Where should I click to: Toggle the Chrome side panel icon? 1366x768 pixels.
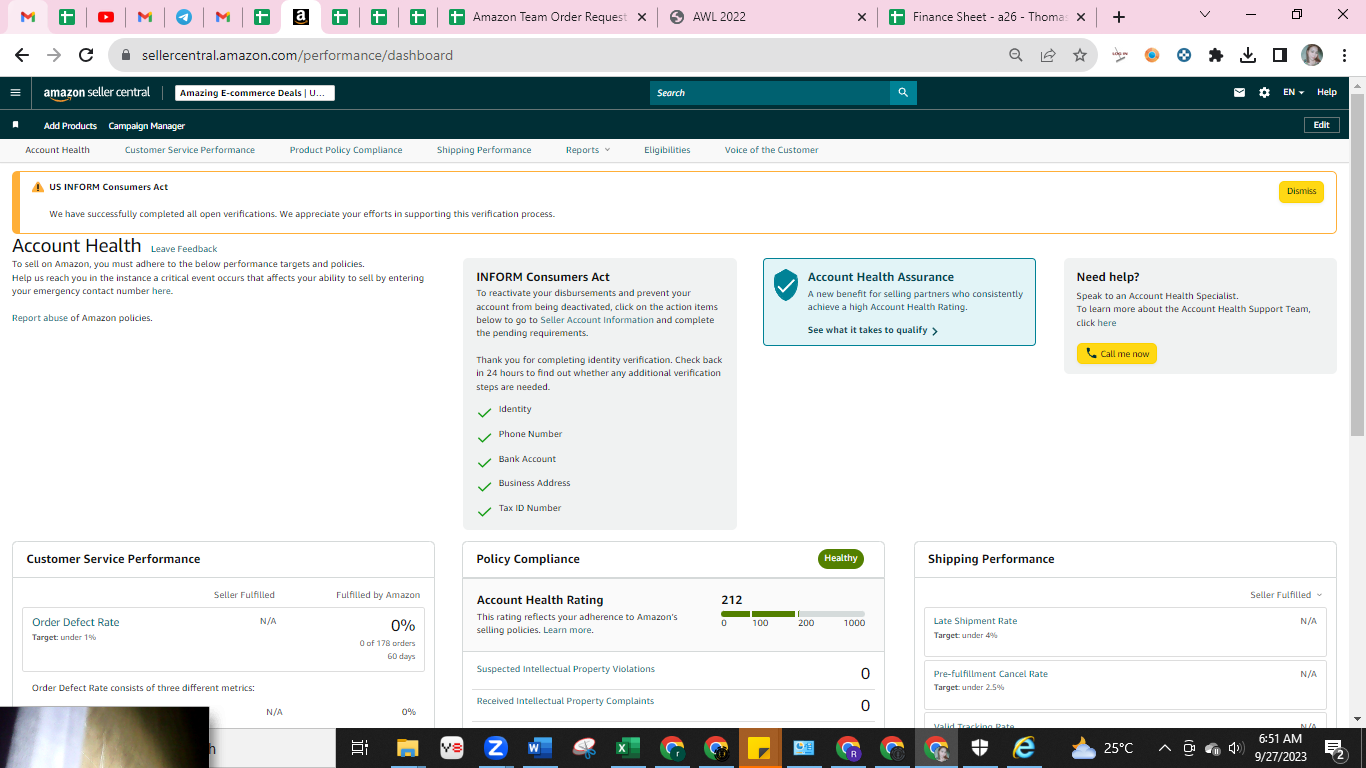coord(1280,56)
